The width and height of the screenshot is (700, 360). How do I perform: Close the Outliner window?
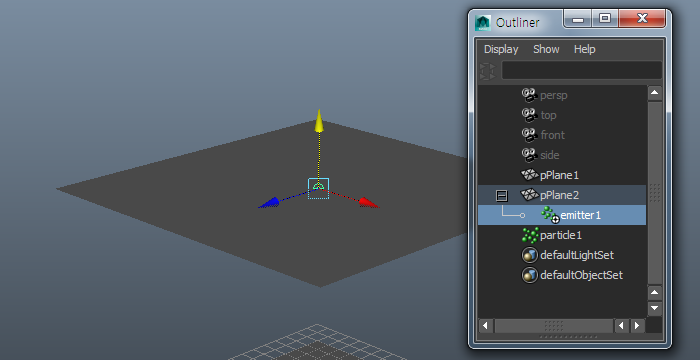pyautogui.click(x=642, y=19)
